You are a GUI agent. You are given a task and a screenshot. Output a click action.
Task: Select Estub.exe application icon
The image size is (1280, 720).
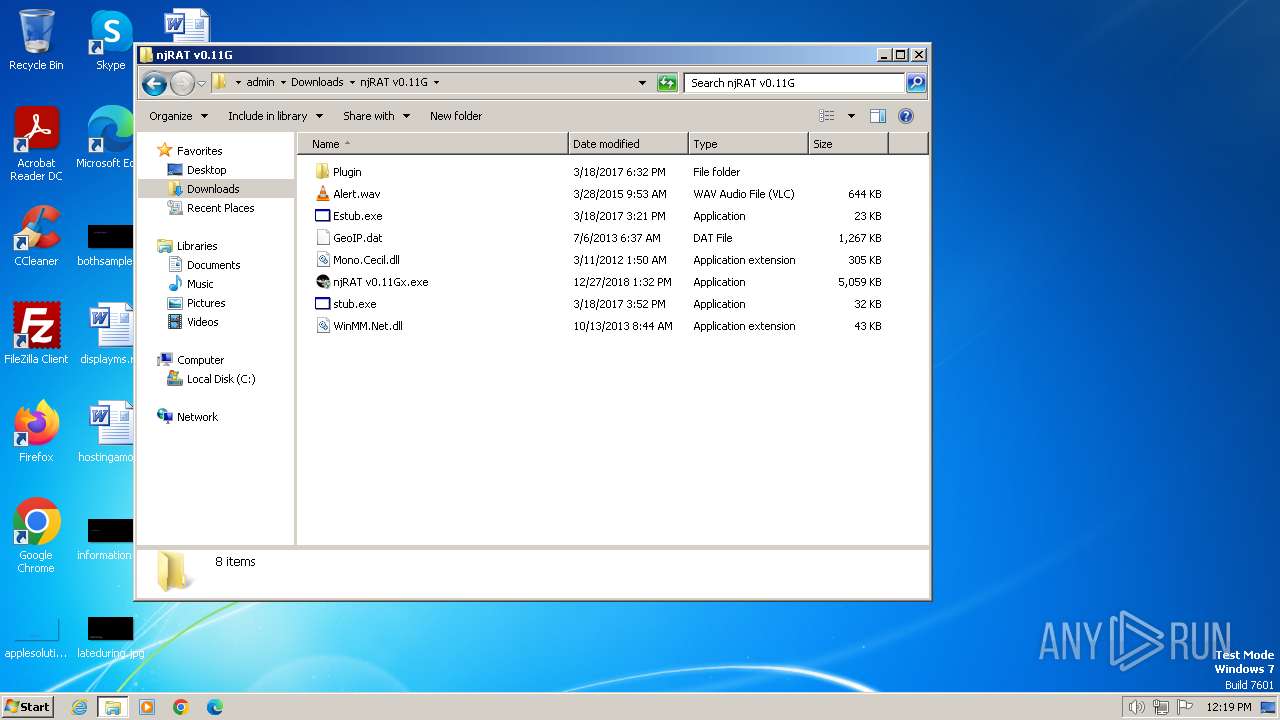point(322,216)
